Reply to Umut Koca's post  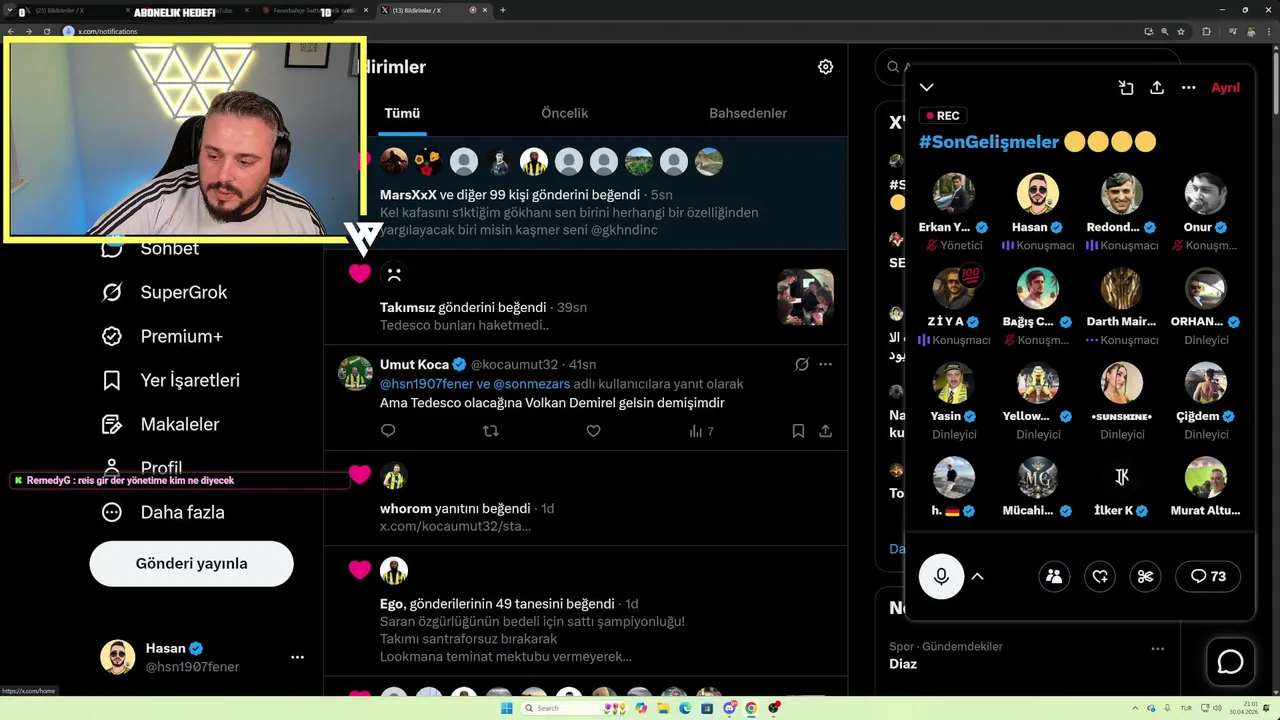(x=388, y=431)
